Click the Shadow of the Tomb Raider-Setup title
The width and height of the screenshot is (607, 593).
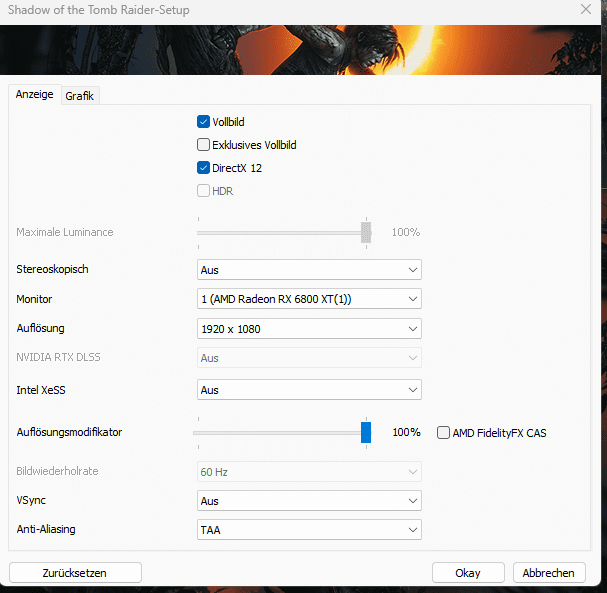pos(99,10)
